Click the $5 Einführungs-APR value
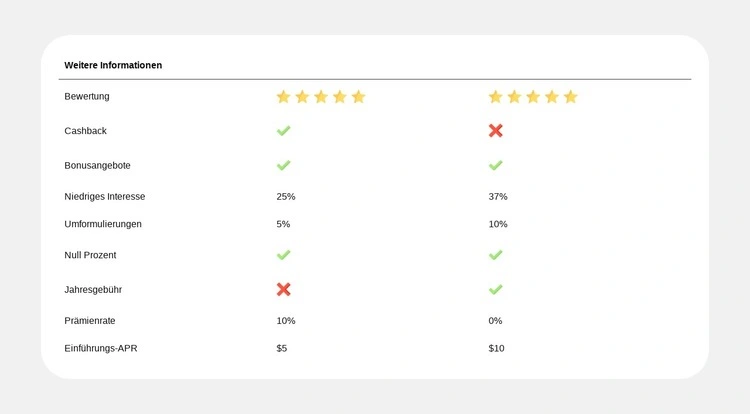 [x=282, y=348]
